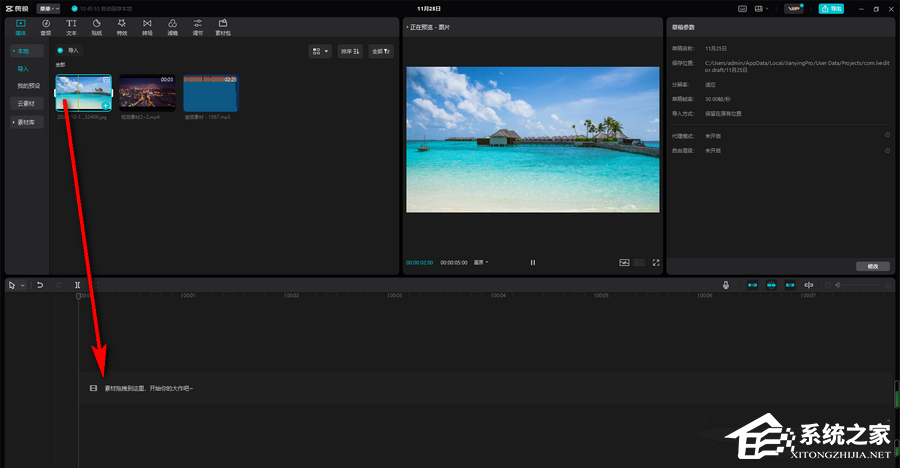The image size is (900, 468).
Task: Open the 转场 (Transitions) icon
Action: click(x=147, y=26)
